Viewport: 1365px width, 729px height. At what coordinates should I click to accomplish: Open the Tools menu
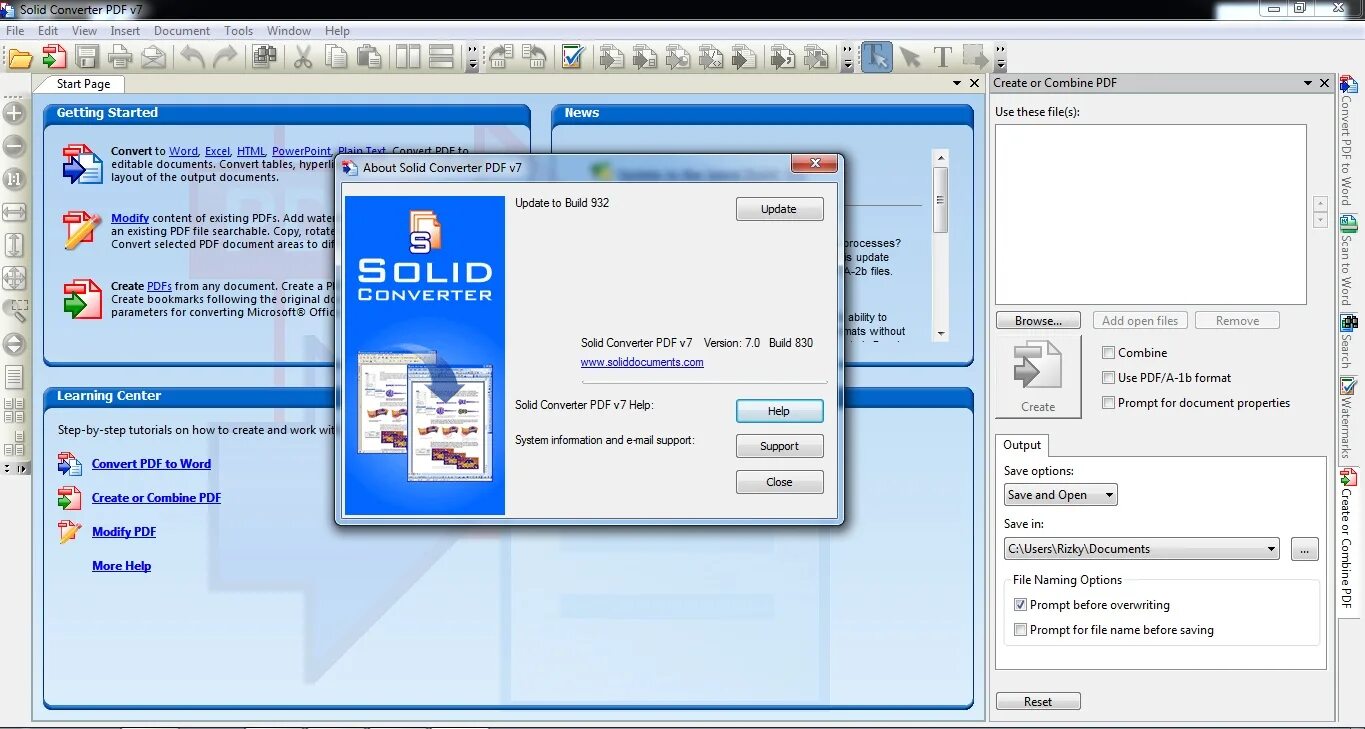pos(239,31)
